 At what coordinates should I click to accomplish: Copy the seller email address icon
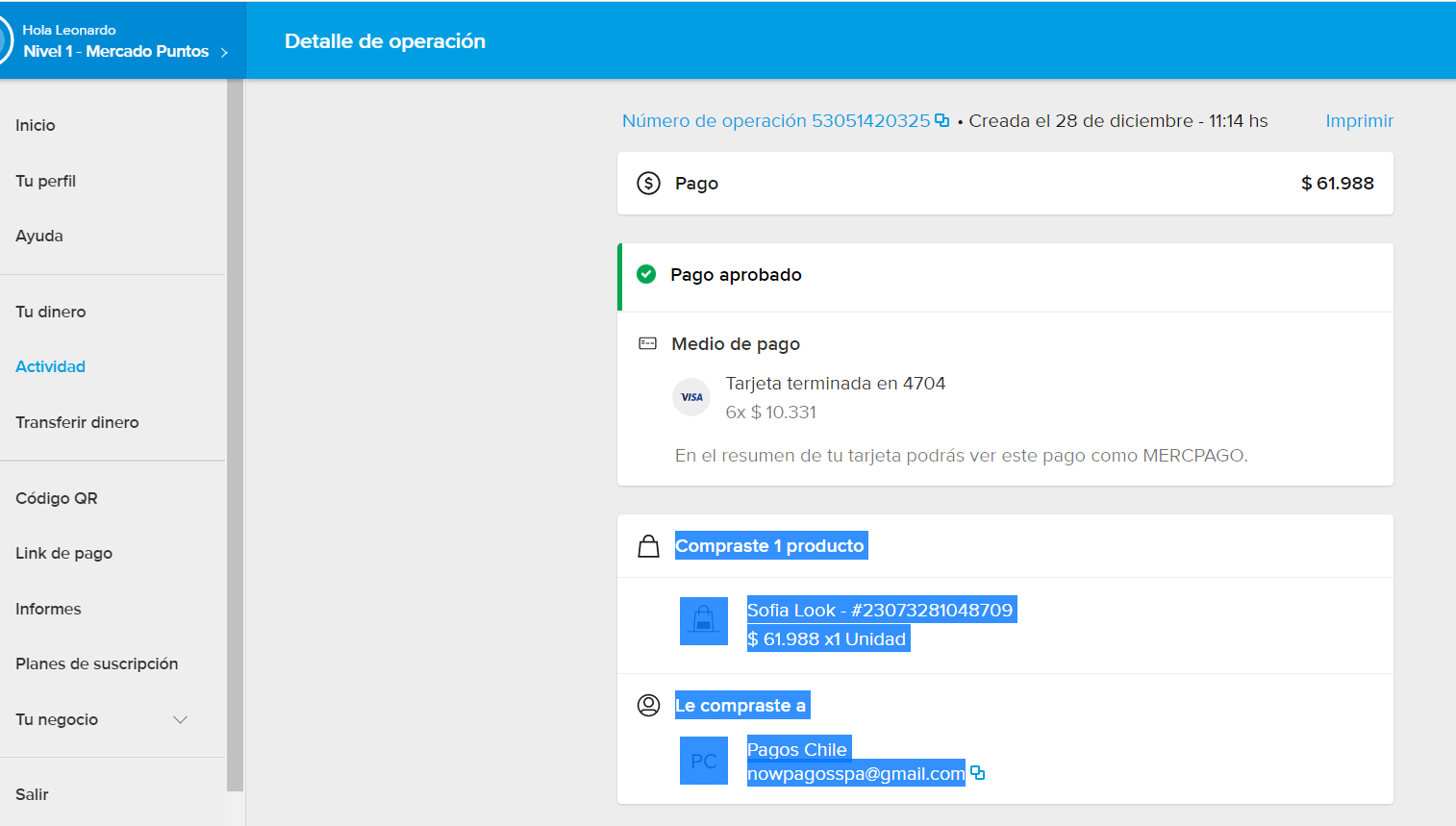click(x=978, y=773)
